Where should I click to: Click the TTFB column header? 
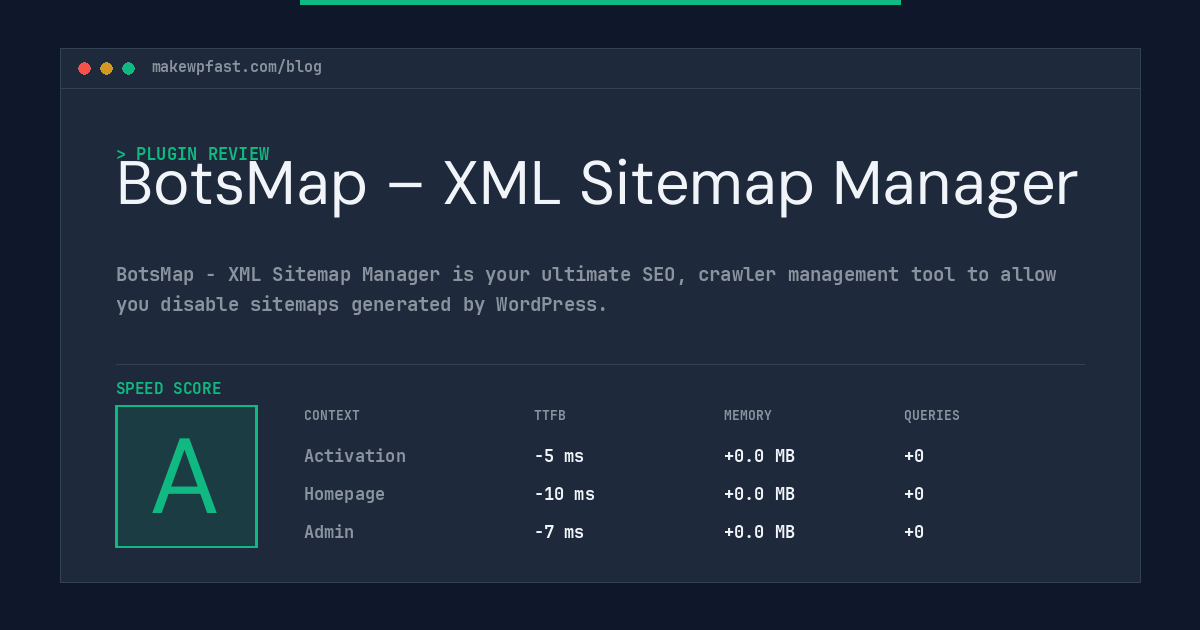tap(550, 415)
